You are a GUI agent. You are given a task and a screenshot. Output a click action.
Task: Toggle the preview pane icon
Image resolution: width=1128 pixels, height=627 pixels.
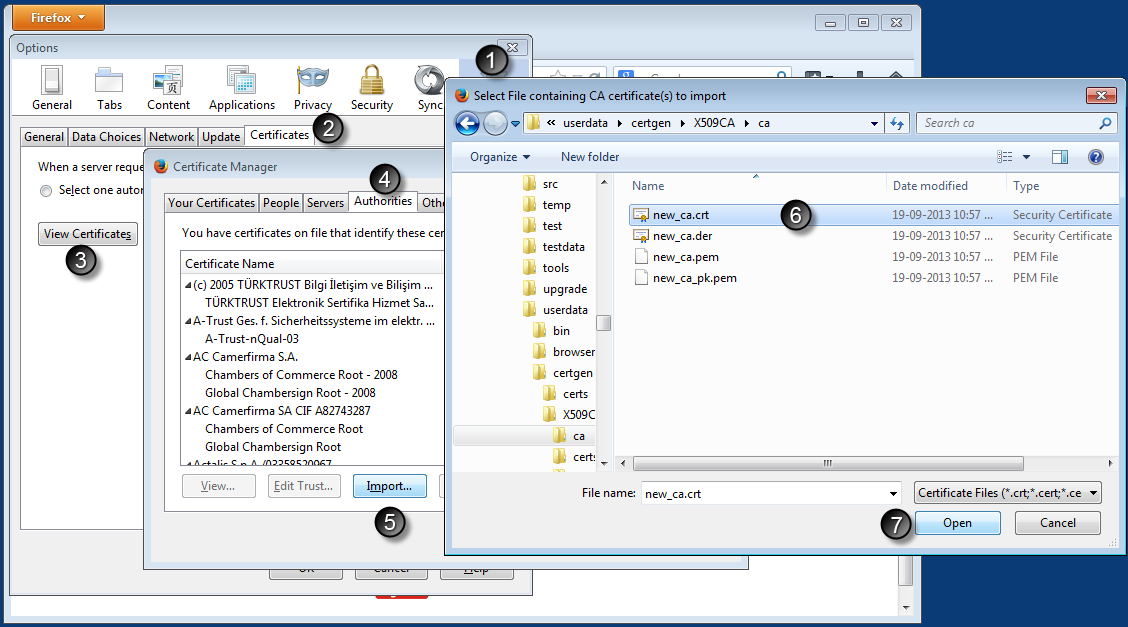[1060, 157]
